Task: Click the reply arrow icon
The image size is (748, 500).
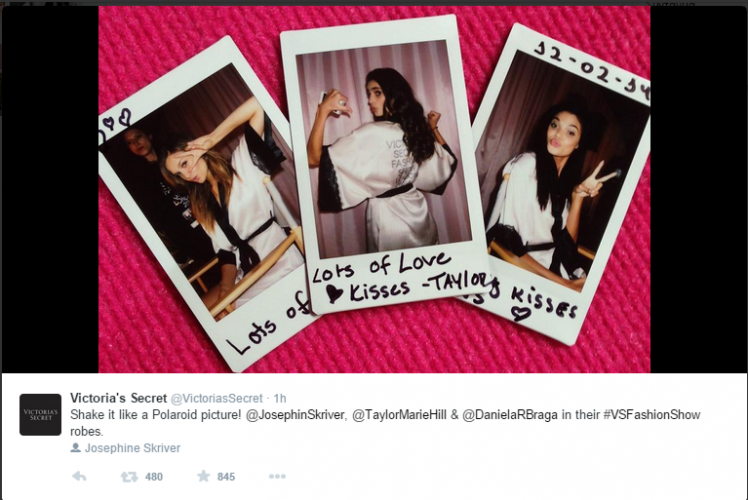Action: pyautogui.click(x=79, y=476)
